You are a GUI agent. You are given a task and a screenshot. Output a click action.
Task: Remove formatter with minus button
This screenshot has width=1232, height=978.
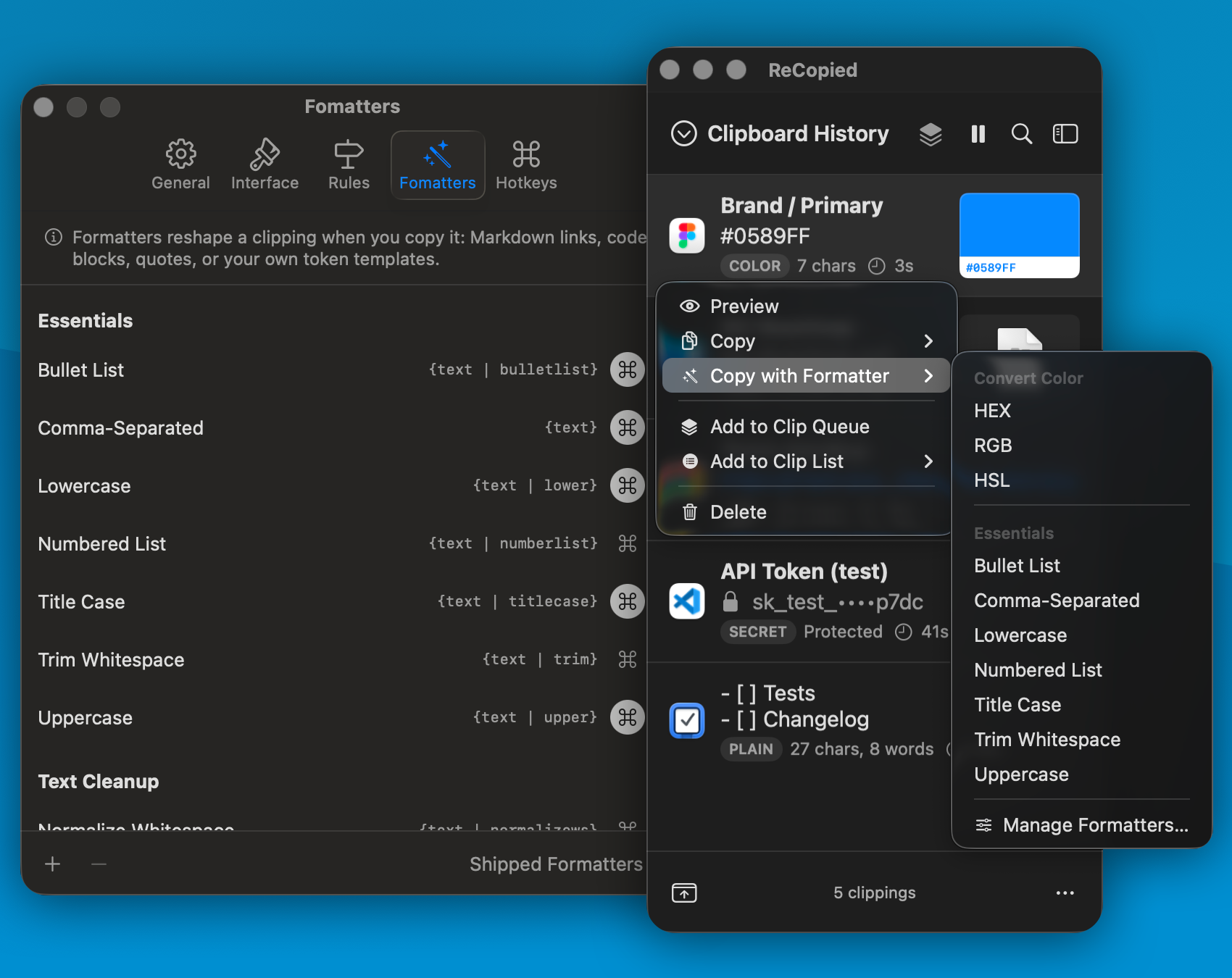(99, 864)
